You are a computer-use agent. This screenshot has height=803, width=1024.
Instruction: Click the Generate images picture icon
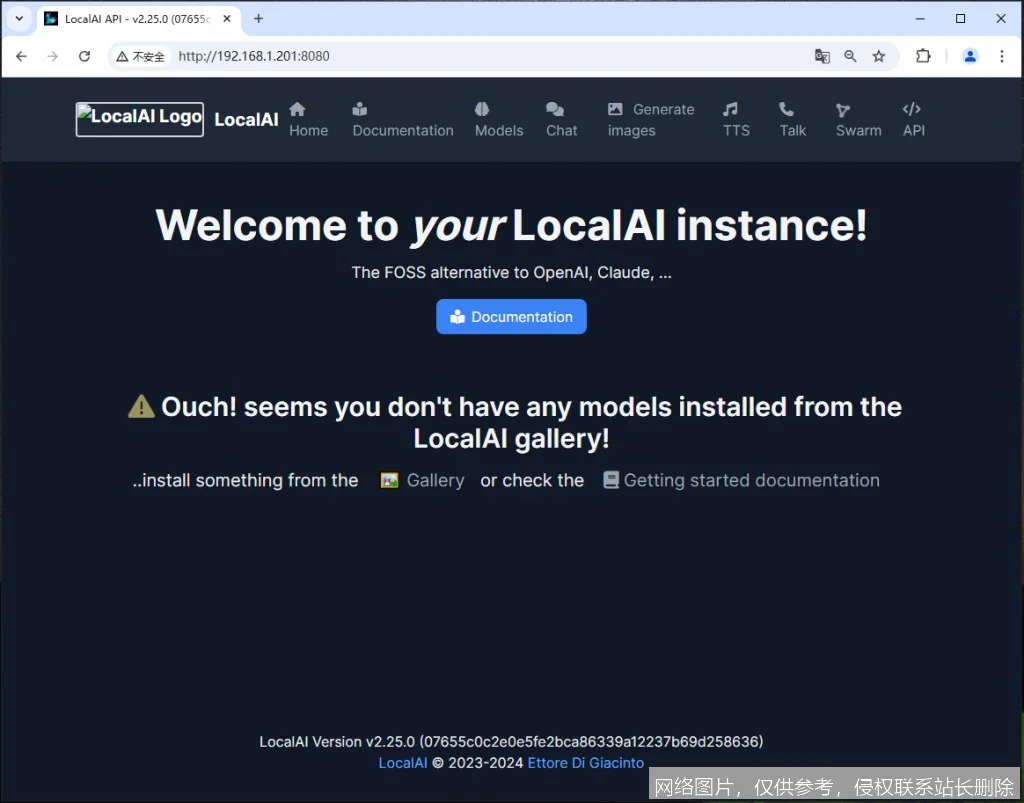615,109
